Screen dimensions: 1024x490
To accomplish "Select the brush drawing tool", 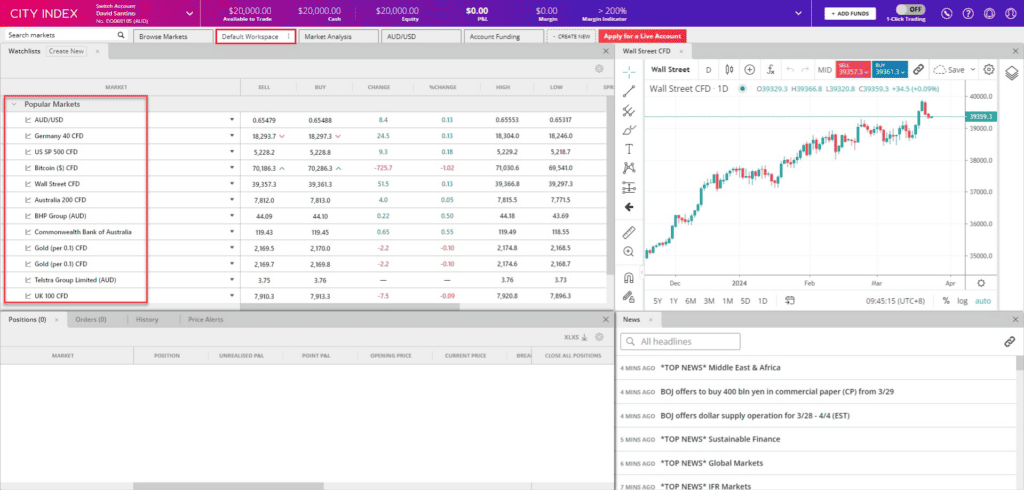I will pos(629,129).
